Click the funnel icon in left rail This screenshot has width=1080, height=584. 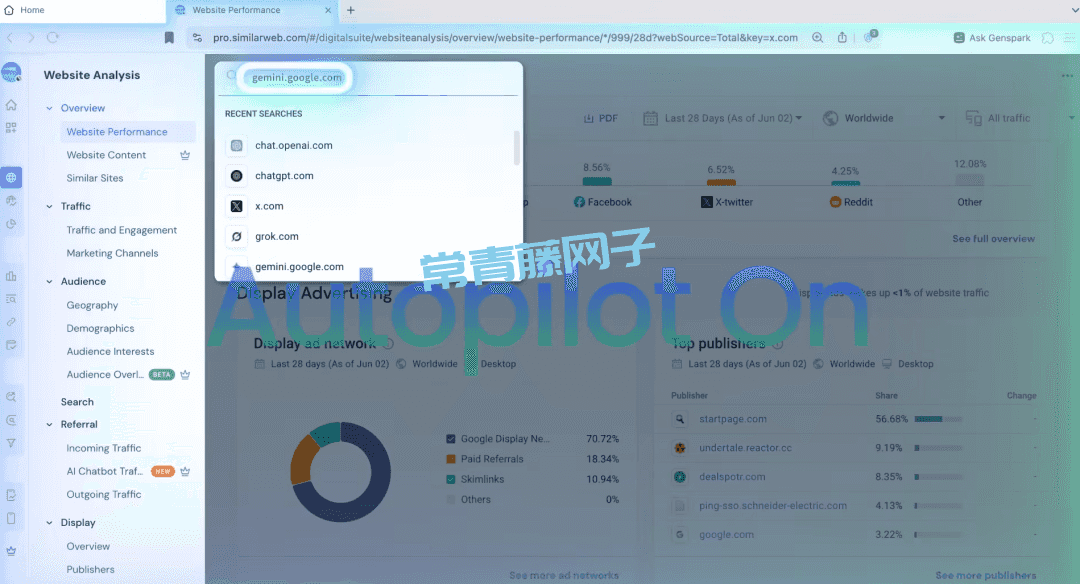tap(11, 443)
